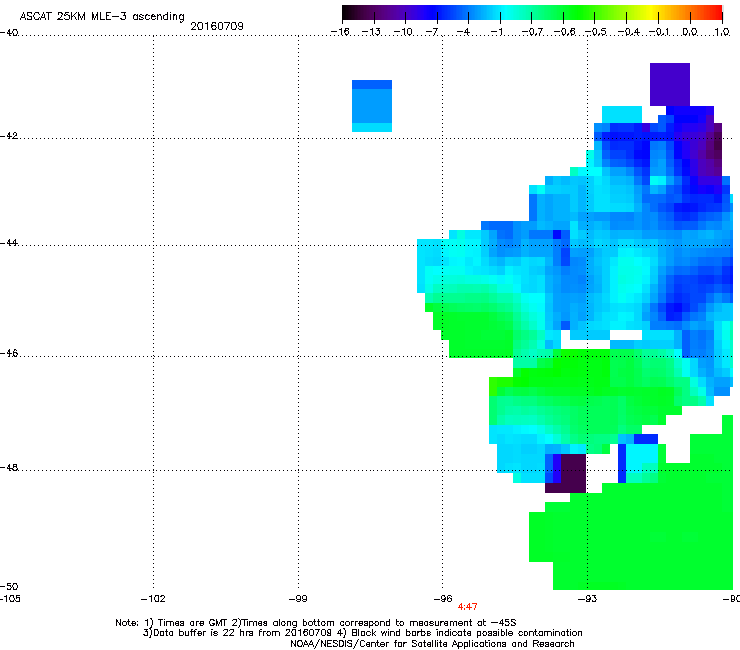Click the "-44" latitude axis label

8,243
